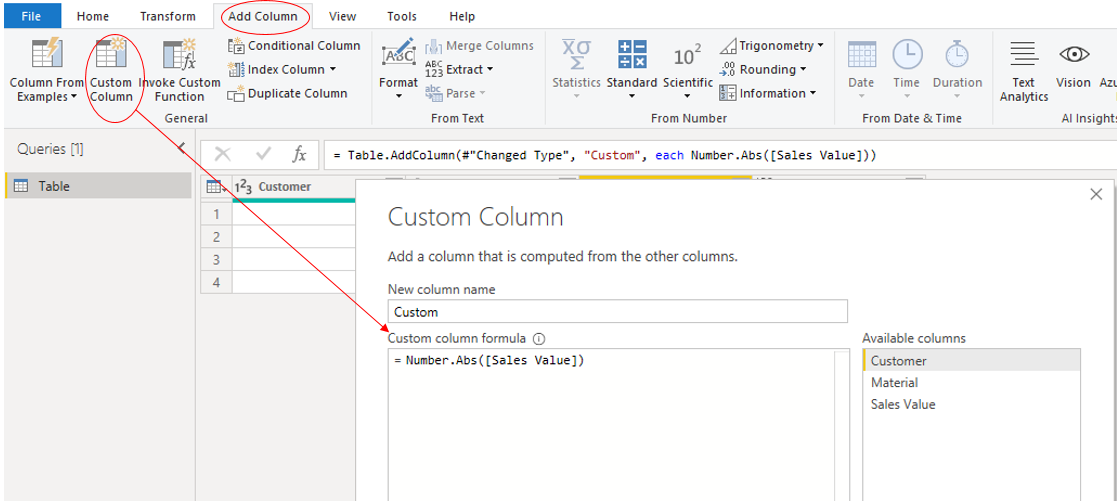Click the Index Column icon
This screenshot has height=503, width=1117.
[x=236, y=69]
